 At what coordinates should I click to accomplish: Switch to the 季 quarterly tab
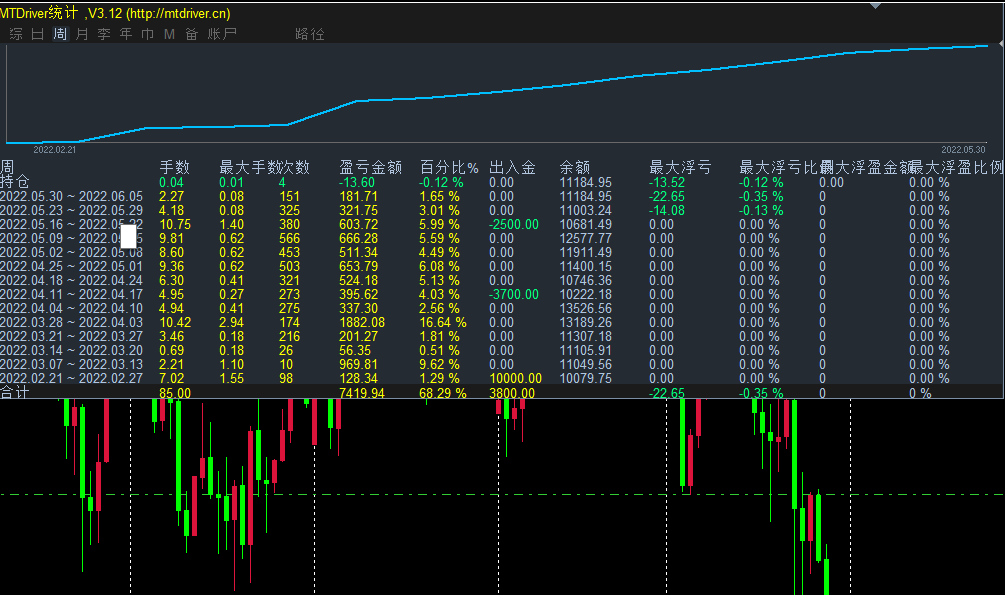pos(104,34)
